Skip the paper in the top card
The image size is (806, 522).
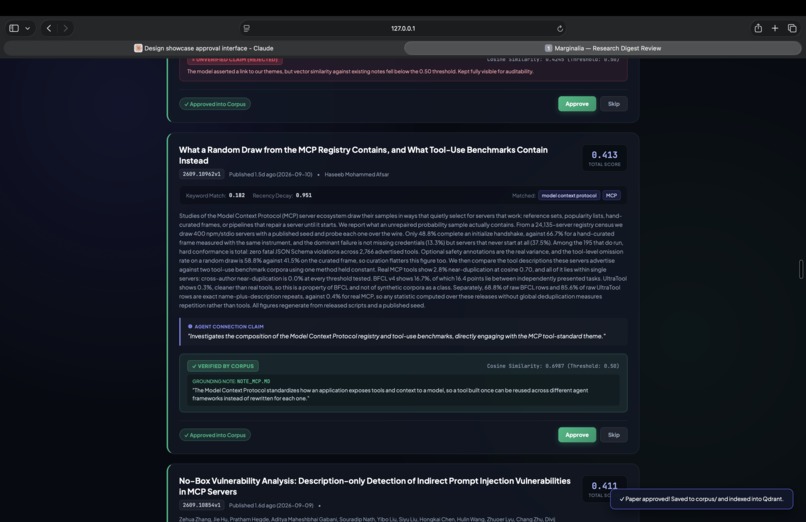point(614,104)
